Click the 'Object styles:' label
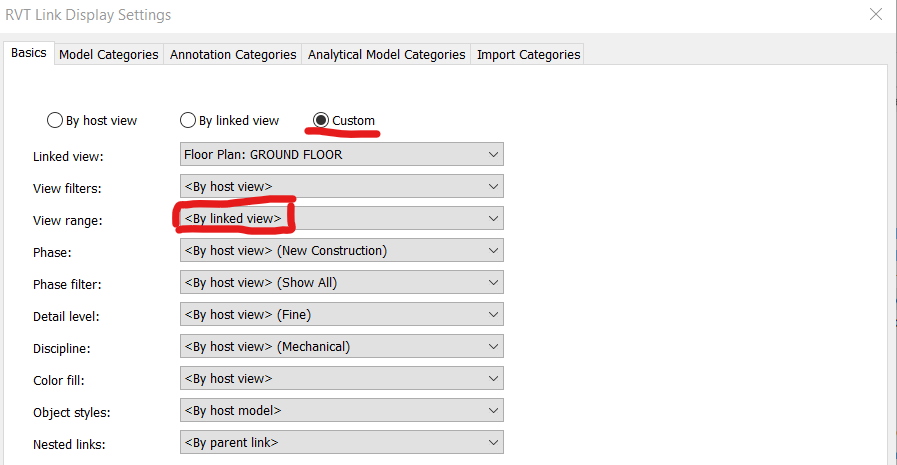The height and width of the screenshot is (465, 897). 72,413
